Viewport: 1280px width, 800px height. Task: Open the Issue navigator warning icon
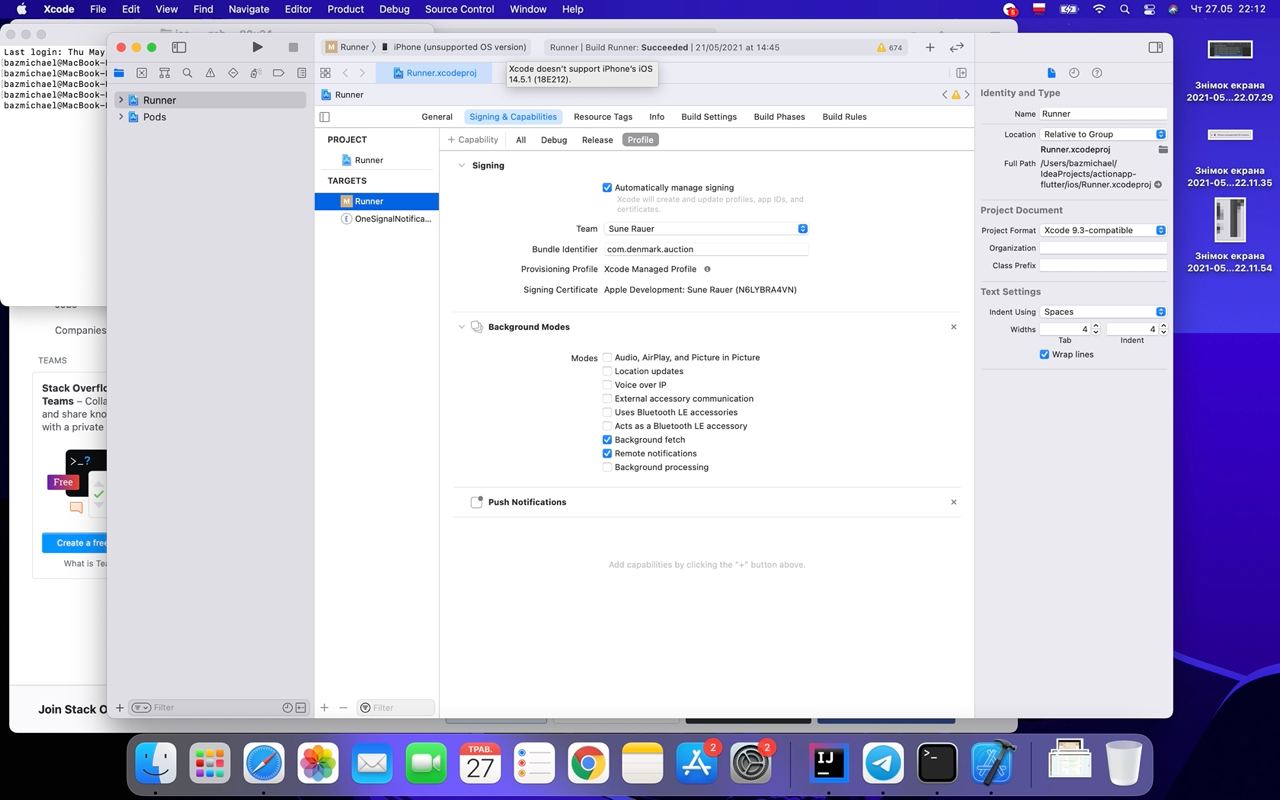(x=210, y=73)
